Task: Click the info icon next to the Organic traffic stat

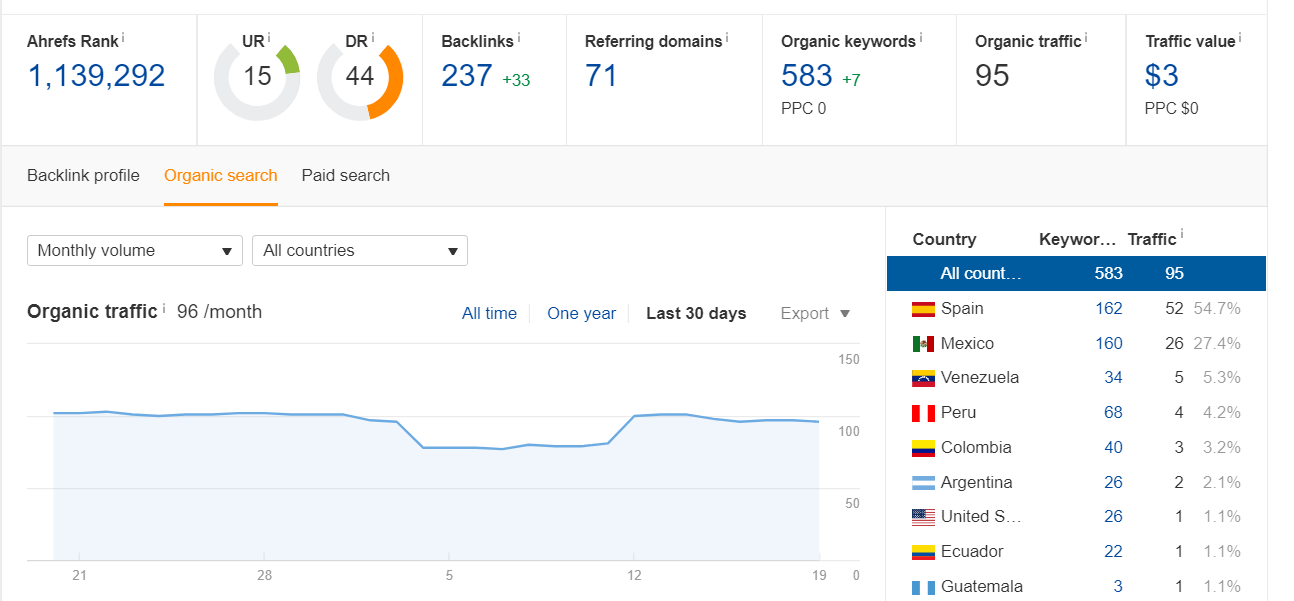Action: click(x=1086, y=38)
